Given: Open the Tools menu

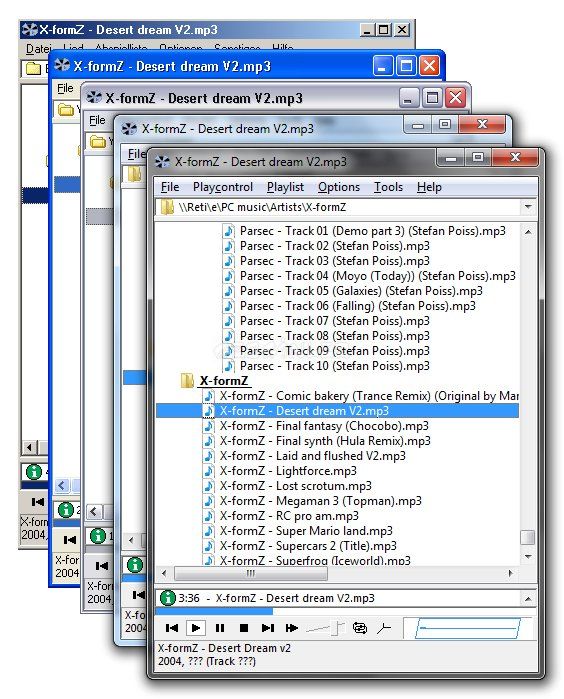Looking at the screenshot, I should pos(388,187).
